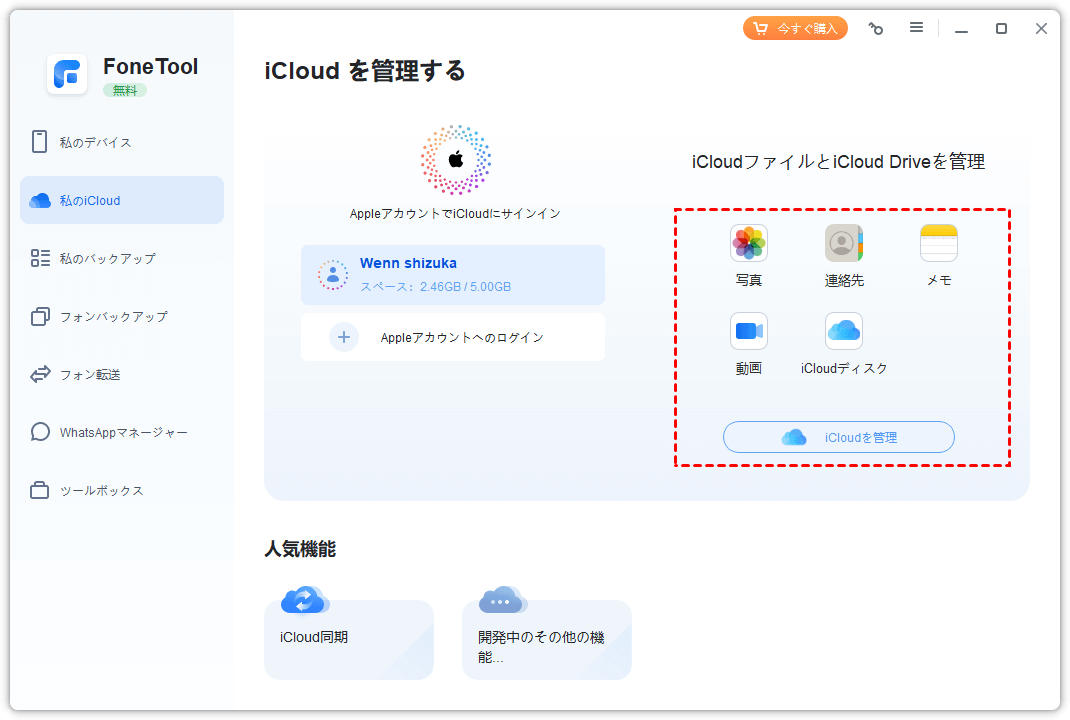Click the 今すぐ購入 buy now button

pyautogui.click(x=795, y=28)
